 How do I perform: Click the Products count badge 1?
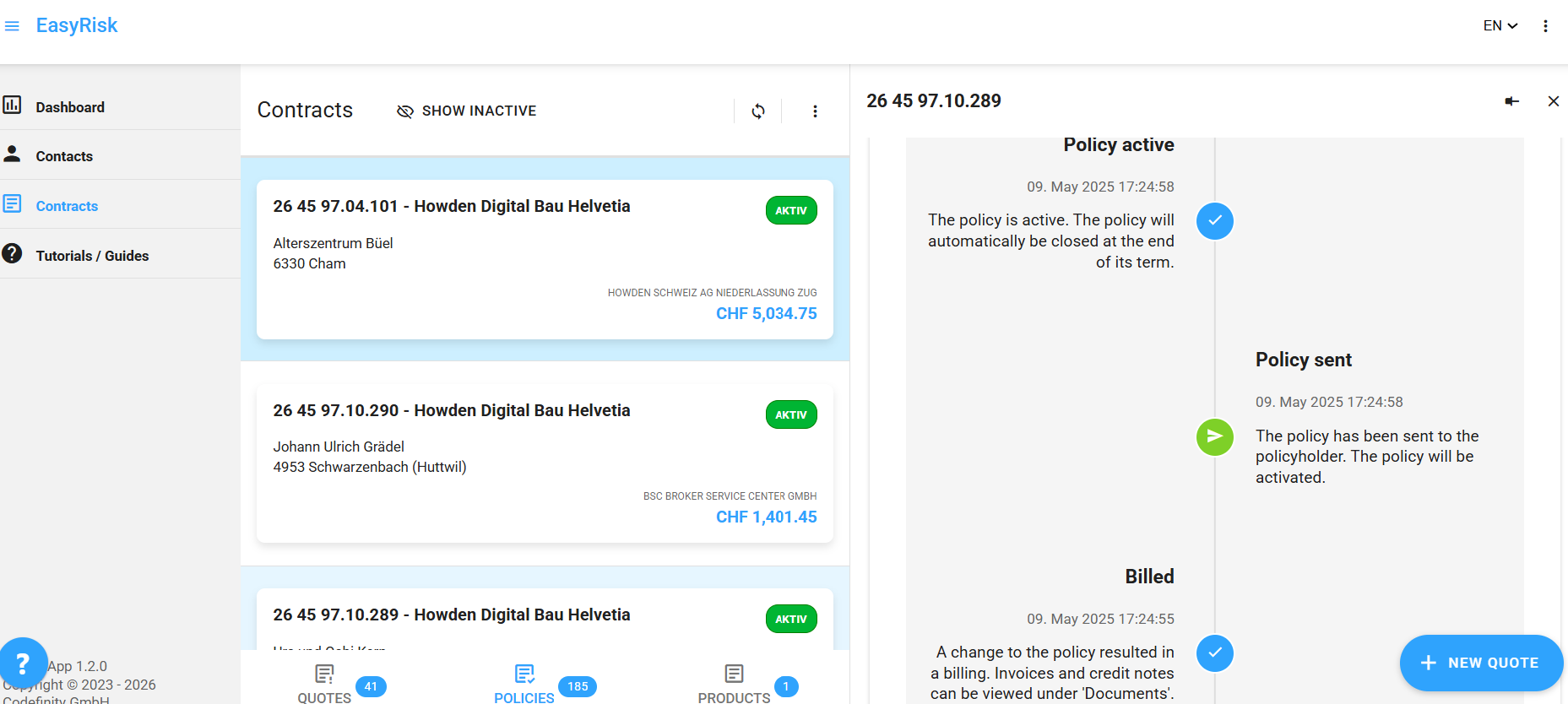(x=786, y=686)
